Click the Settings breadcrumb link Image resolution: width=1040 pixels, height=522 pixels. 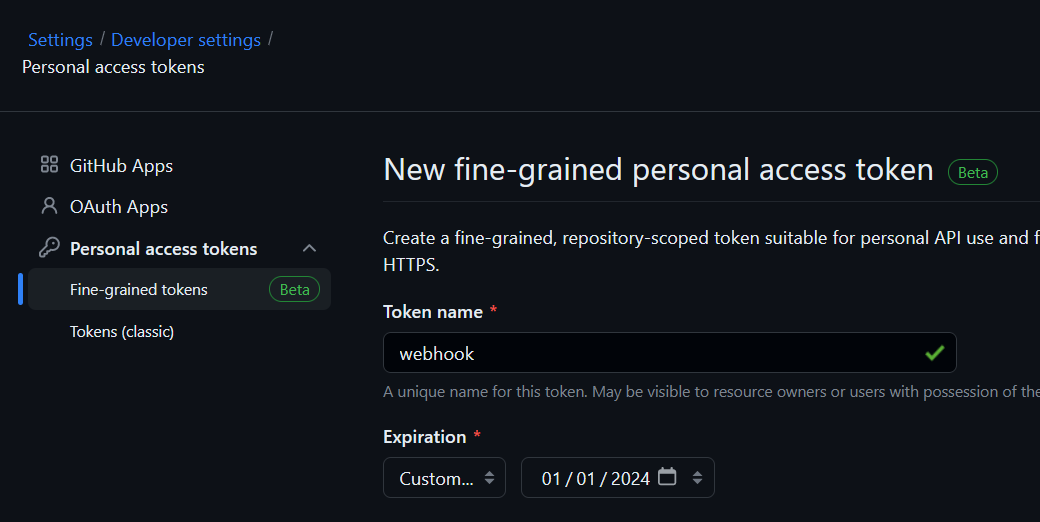coord(60,40)
